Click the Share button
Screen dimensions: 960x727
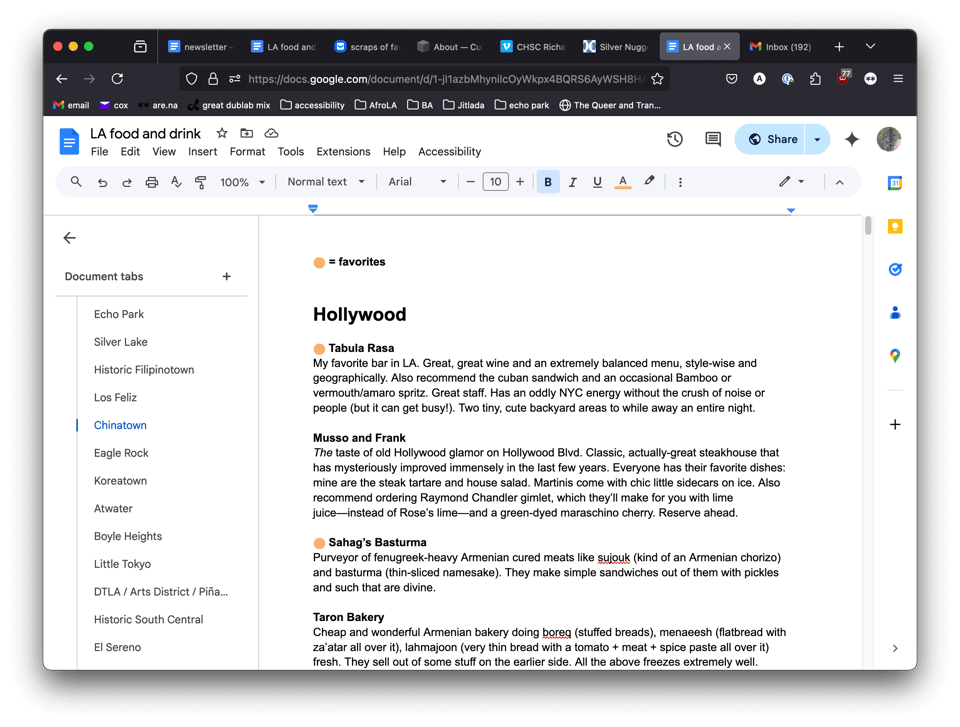click(770, 140)
